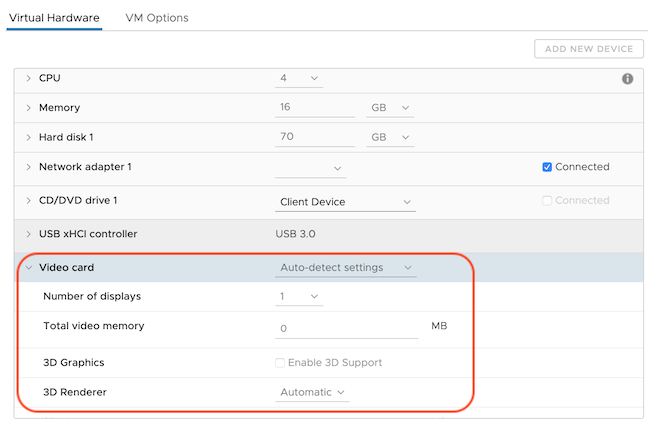Expand the USB xHCI controller row
The width and height of the screenshot is (648, 430).
(28, 234)
